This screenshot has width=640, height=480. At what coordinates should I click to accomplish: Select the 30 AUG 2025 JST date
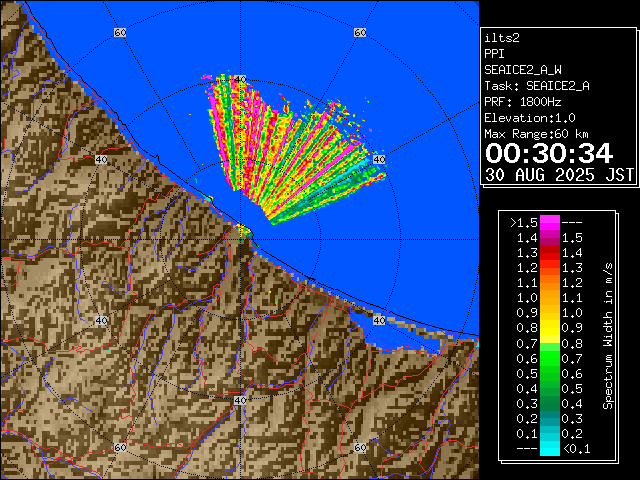[x=559, y=174]
